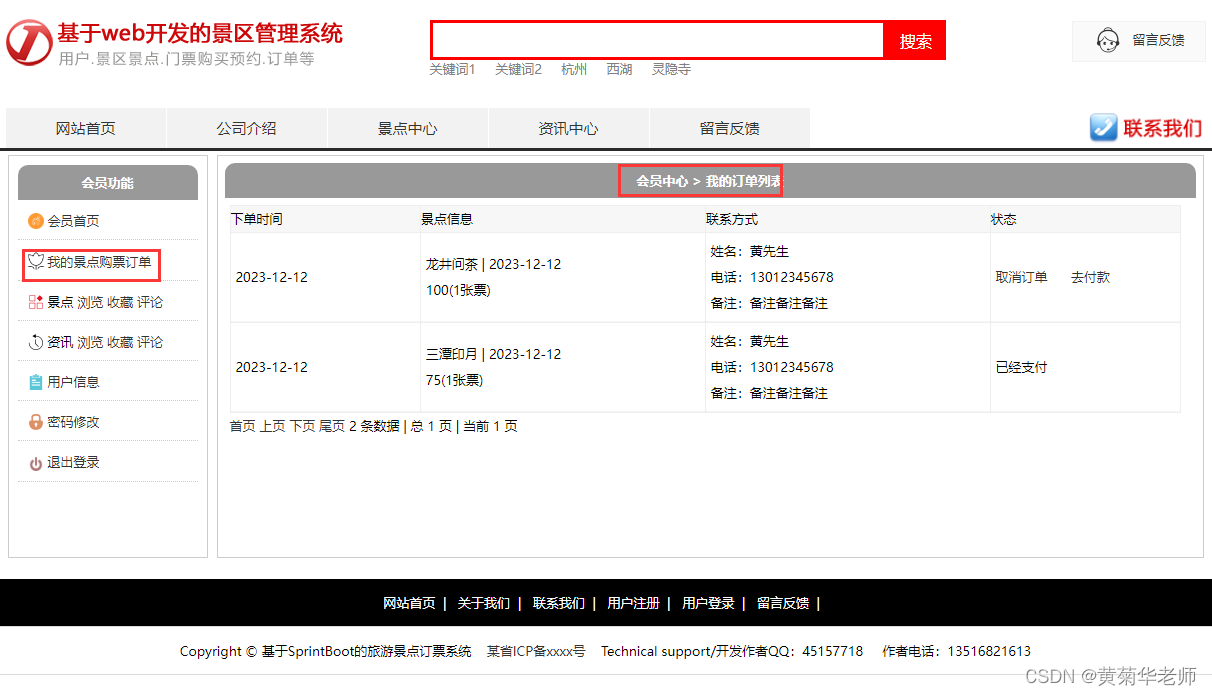
Task: Click 上页 pagination link
Action: [273, 426]
